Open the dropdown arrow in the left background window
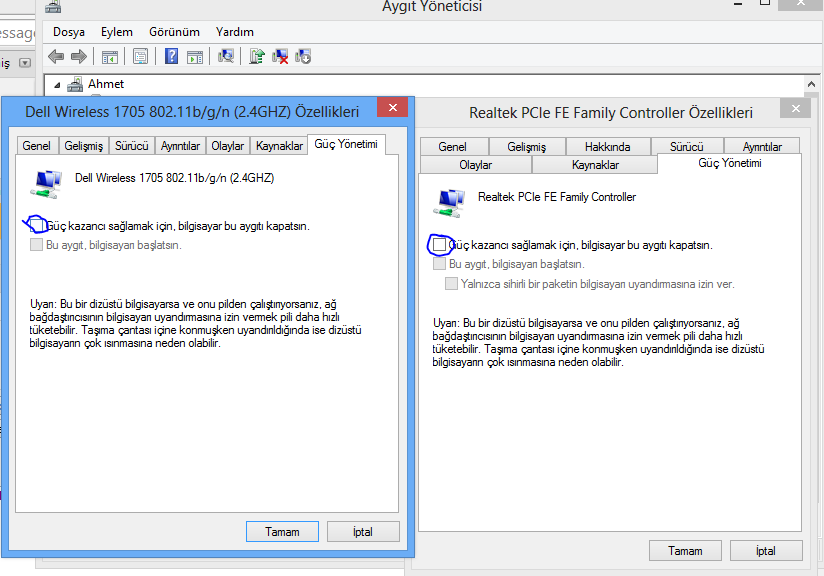Viewport: 824px width, 576px height. pyautogui.click(x=25, y=63)
